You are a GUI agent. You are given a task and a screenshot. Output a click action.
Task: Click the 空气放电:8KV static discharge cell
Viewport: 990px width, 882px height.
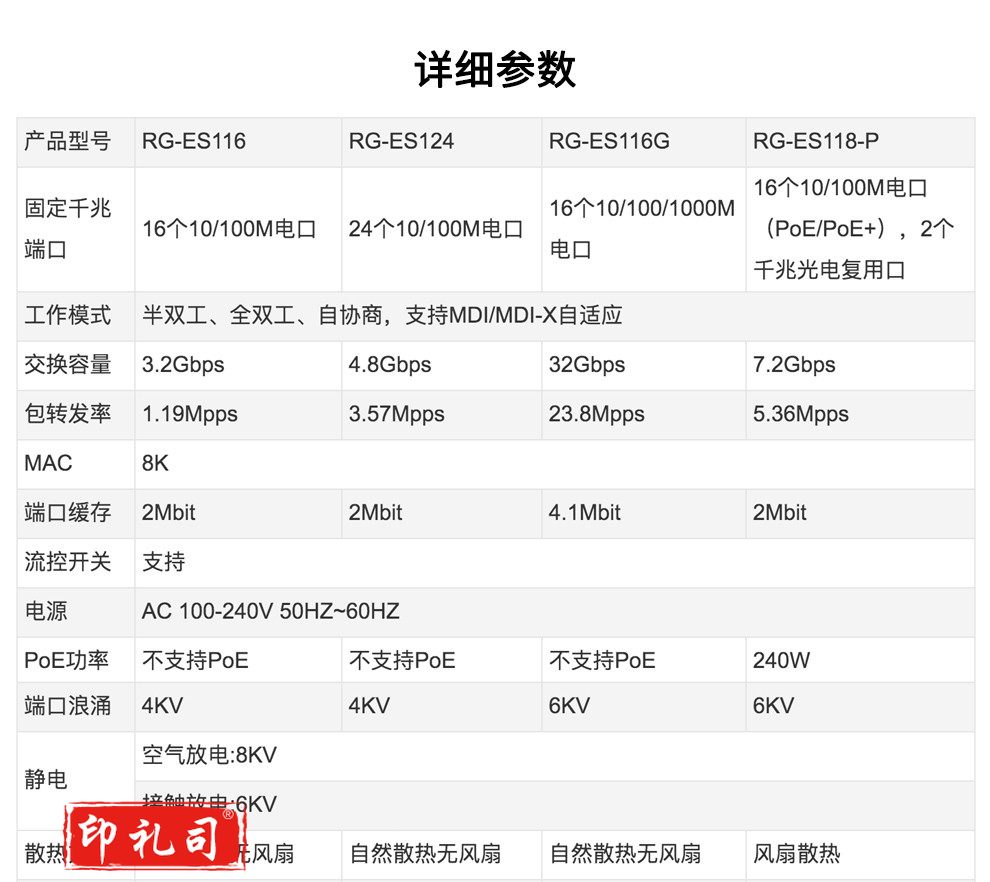coord(209,755)
